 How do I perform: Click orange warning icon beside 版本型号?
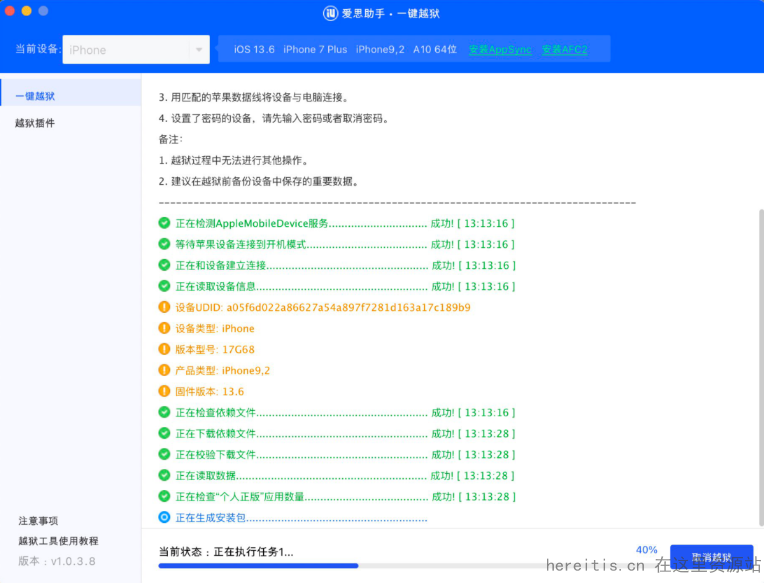pos(164,349)
